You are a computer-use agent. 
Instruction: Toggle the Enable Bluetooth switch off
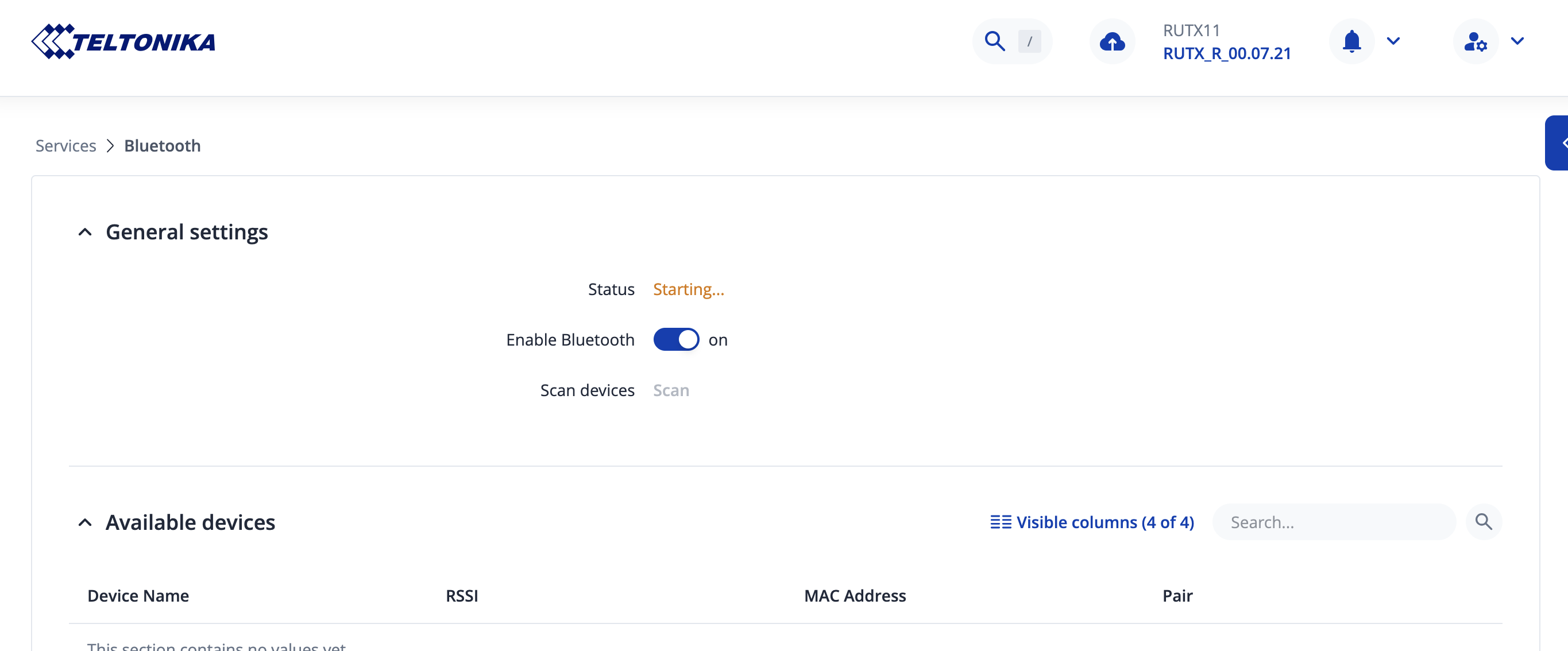click(675, 339)
